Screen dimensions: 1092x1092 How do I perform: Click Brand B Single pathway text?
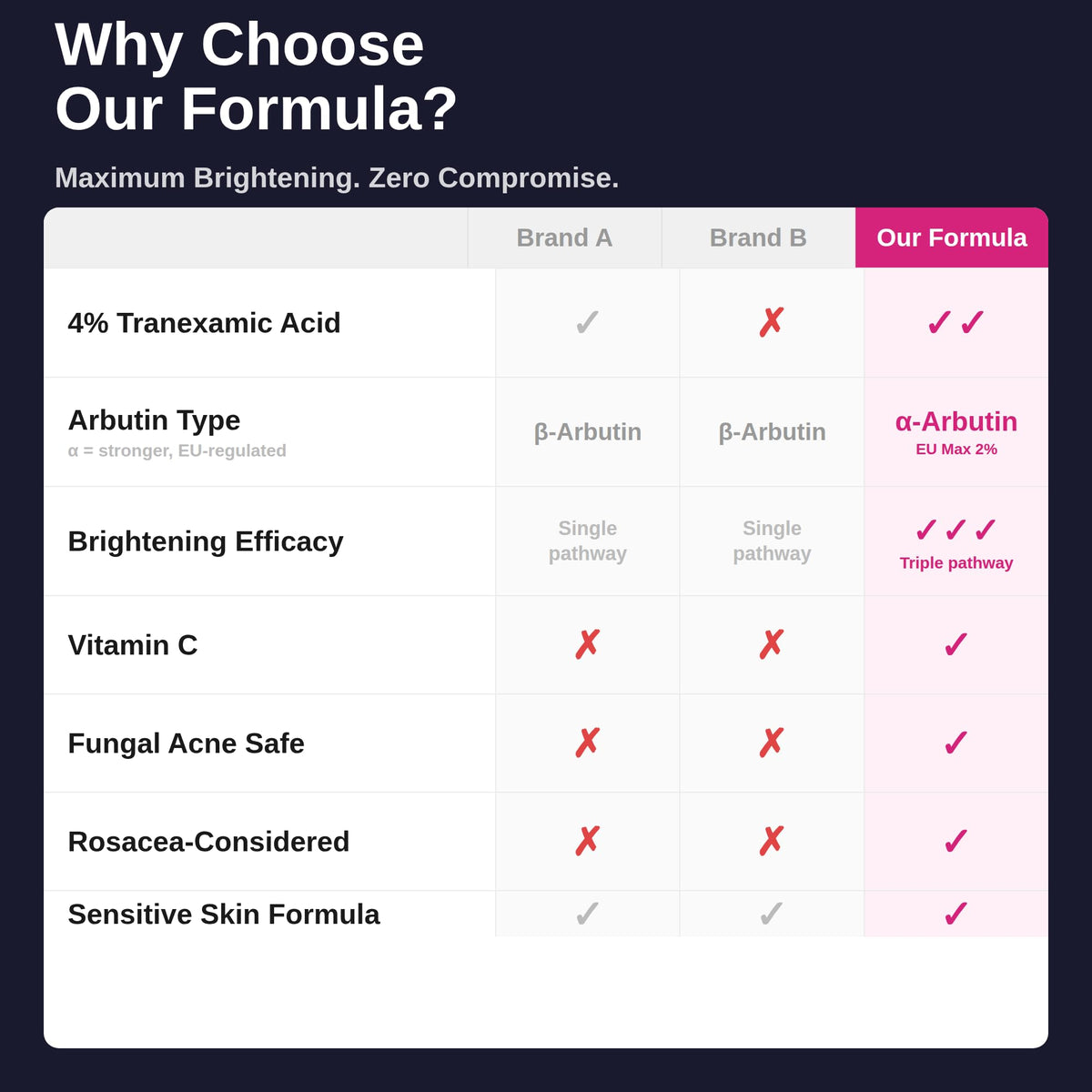772,541
